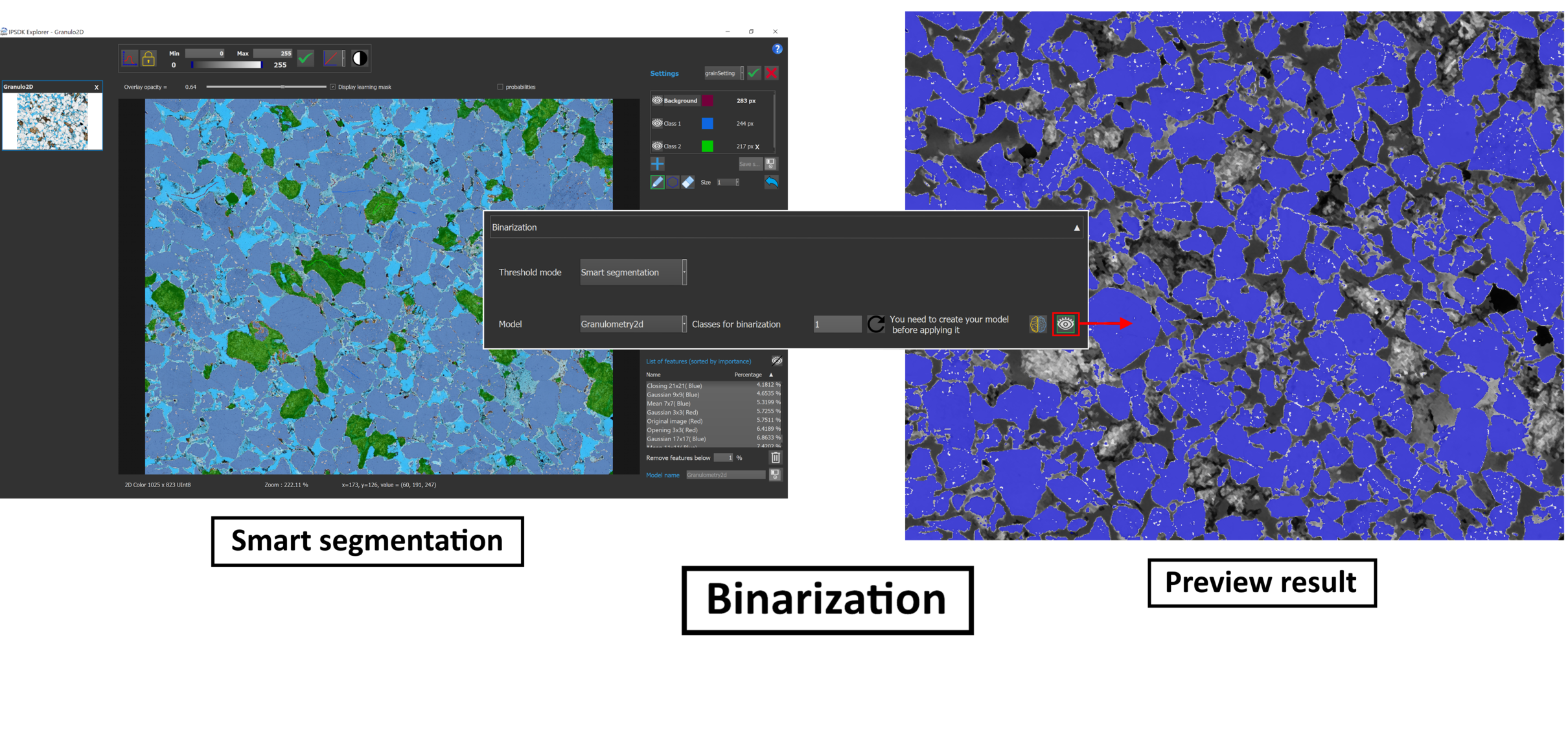This screenshot has width=1568, height=745.
Task: Click the Class 1 blue color swatch
Action: tap(708, 123)
